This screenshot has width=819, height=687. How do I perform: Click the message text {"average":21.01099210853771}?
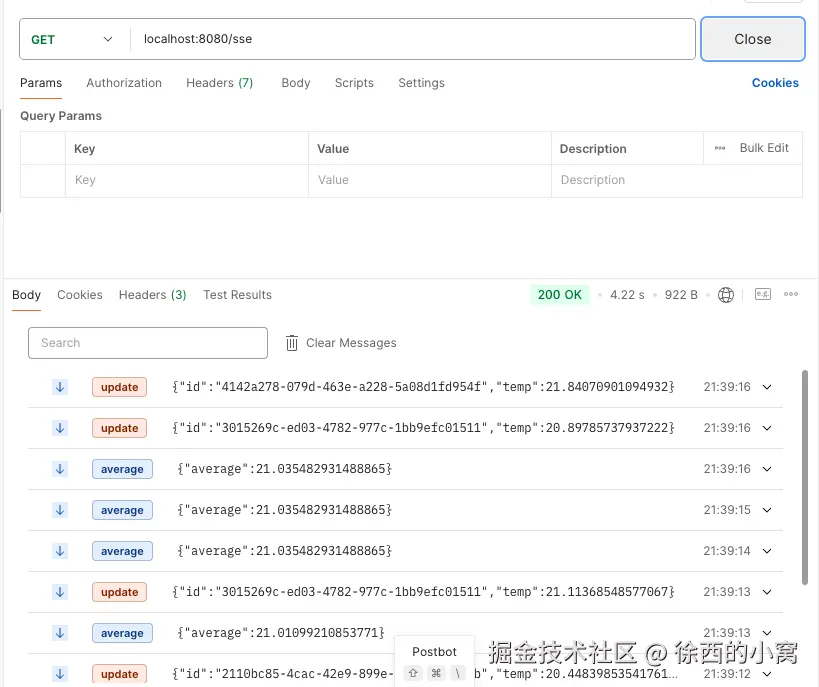coord(281,633)
